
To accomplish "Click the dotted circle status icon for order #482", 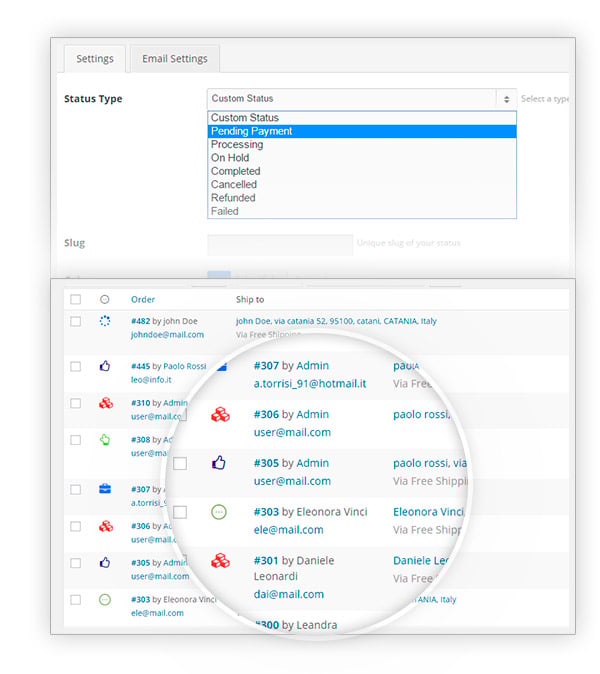I will coord(104,321).
